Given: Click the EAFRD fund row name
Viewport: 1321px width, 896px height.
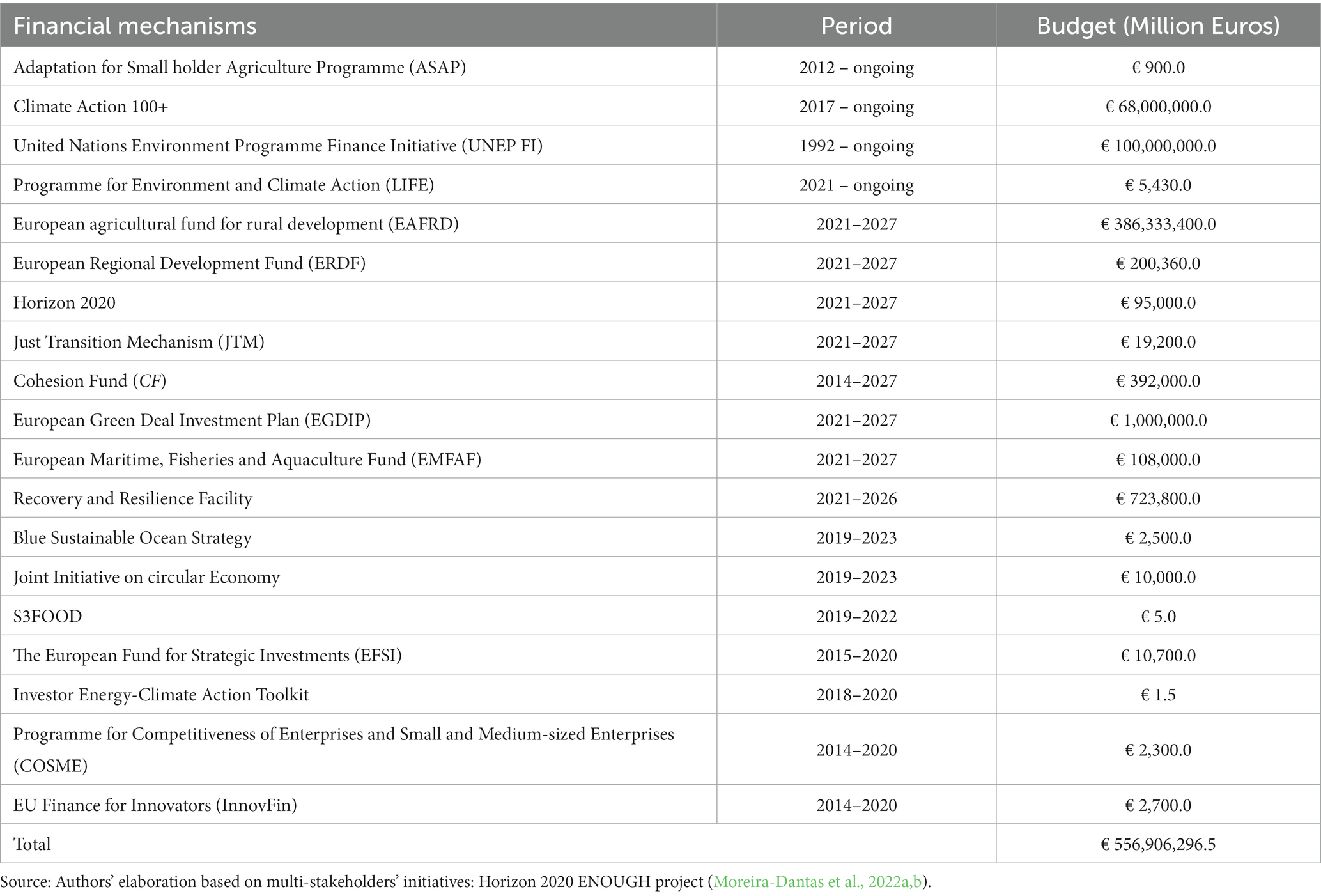Looking at the screenshot, I should 236,224.
